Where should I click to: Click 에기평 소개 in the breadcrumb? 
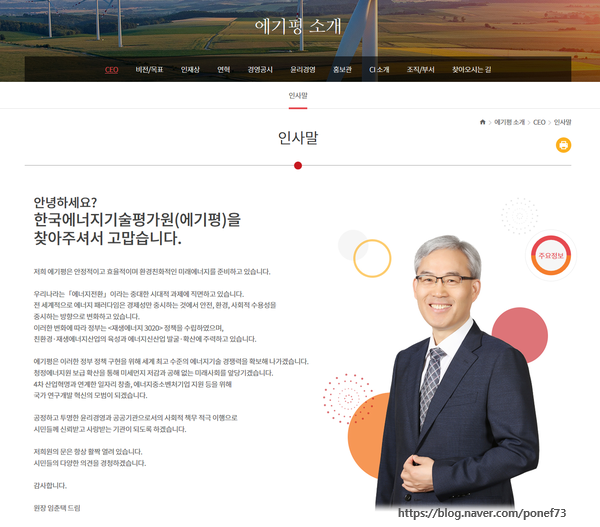pyautogui.click(x=509, y=122)
